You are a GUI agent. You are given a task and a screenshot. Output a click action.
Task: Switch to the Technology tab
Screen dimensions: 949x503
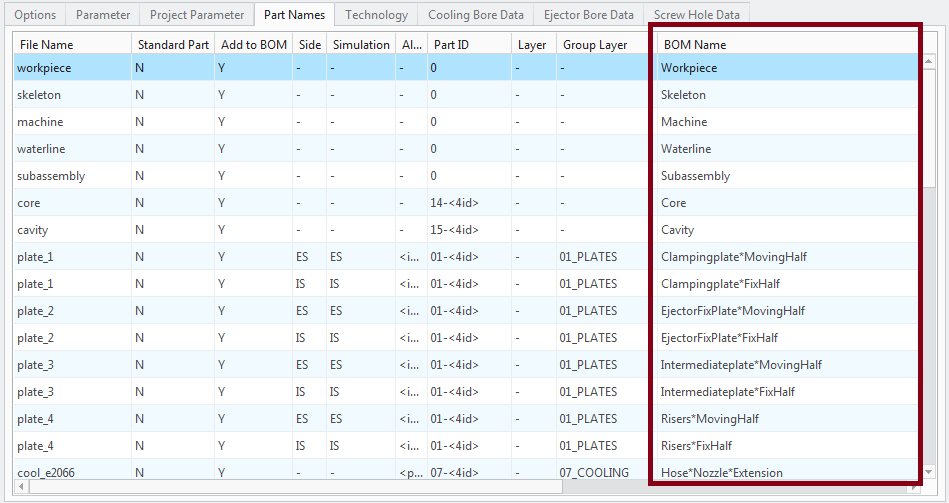pyautogui.click(x=376, y=15)
